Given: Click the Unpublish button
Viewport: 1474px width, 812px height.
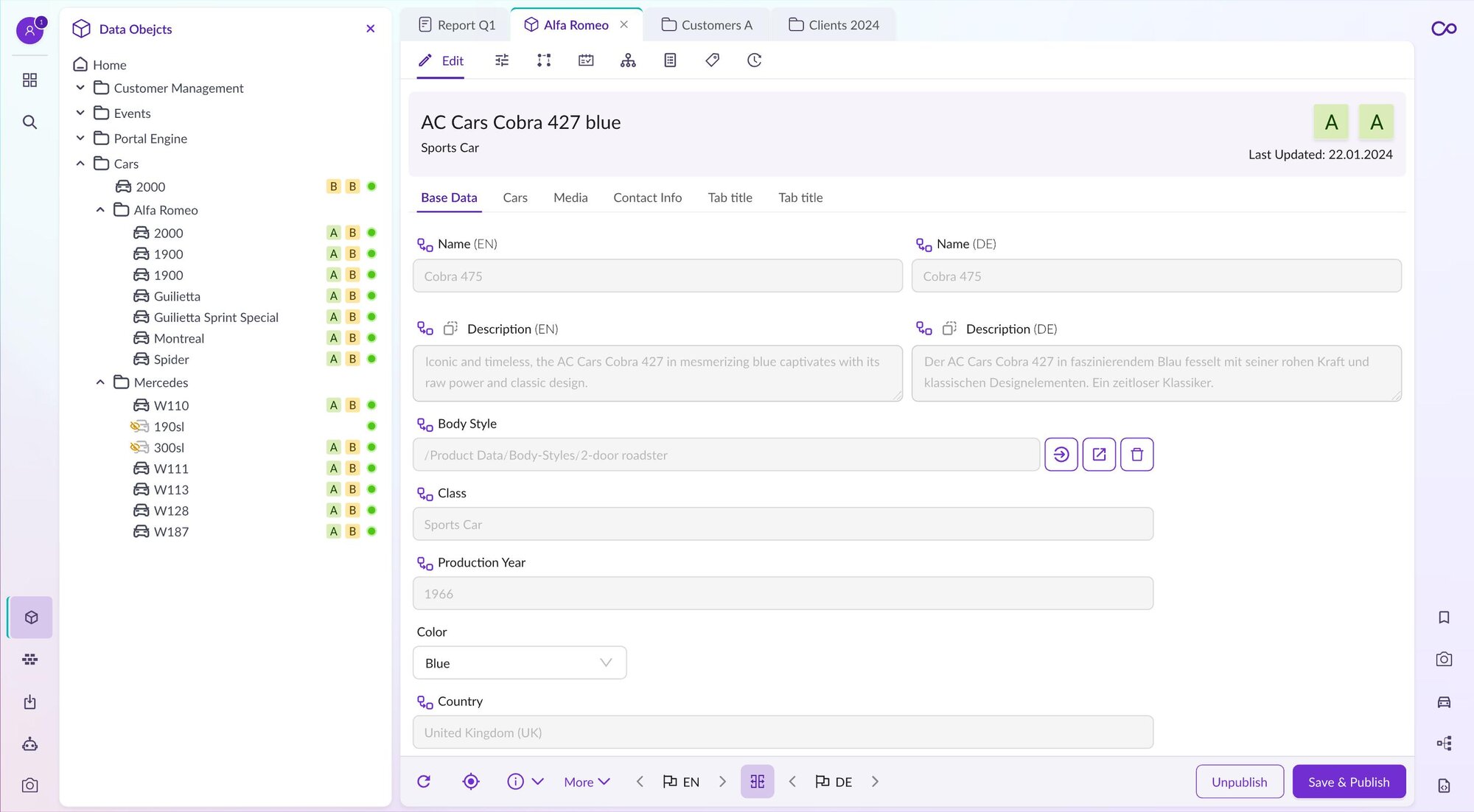Looking at the screenshot, I should click(1240, 782).
